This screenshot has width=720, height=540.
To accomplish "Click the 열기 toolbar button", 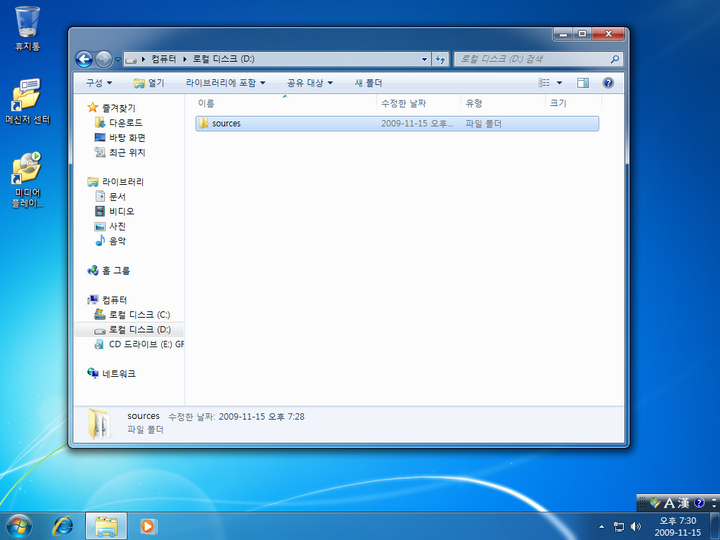I will (149, 83).
